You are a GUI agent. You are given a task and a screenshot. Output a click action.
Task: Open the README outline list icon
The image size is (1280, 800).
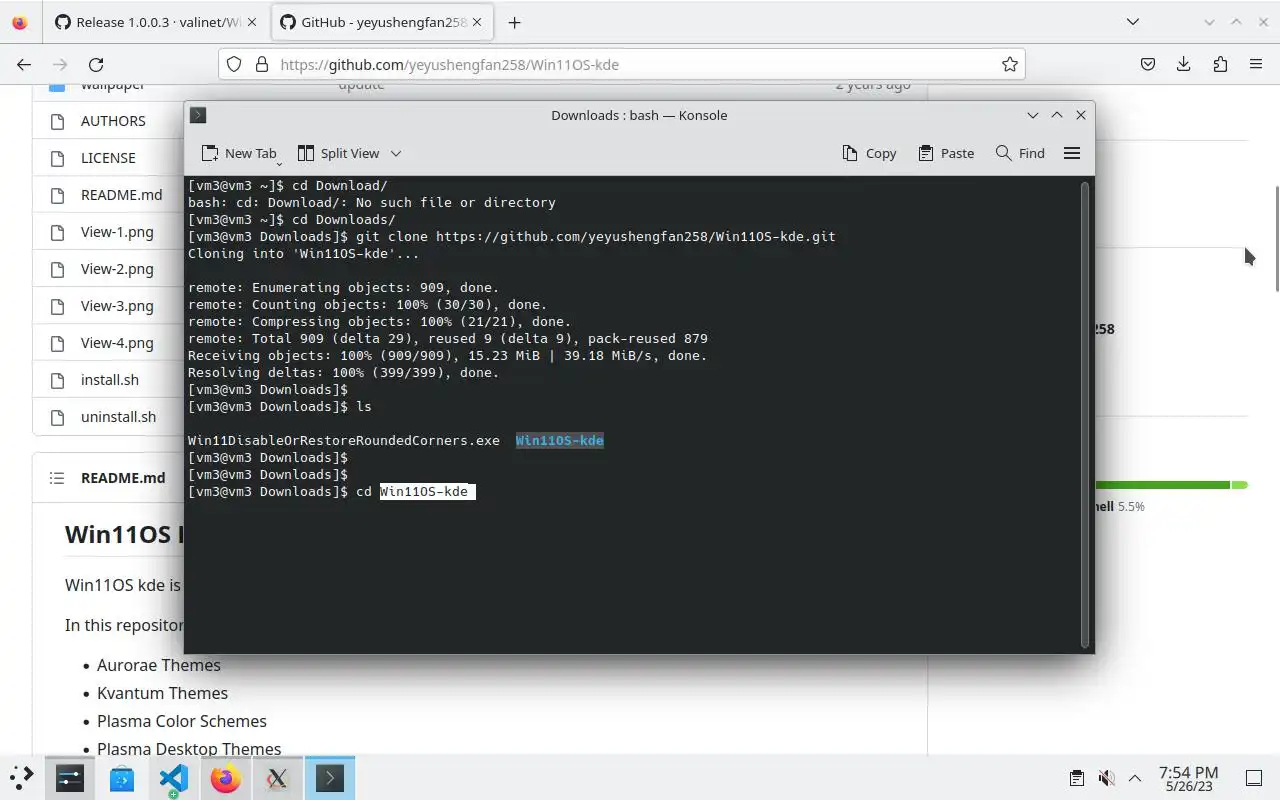click(x=57, y=478)
